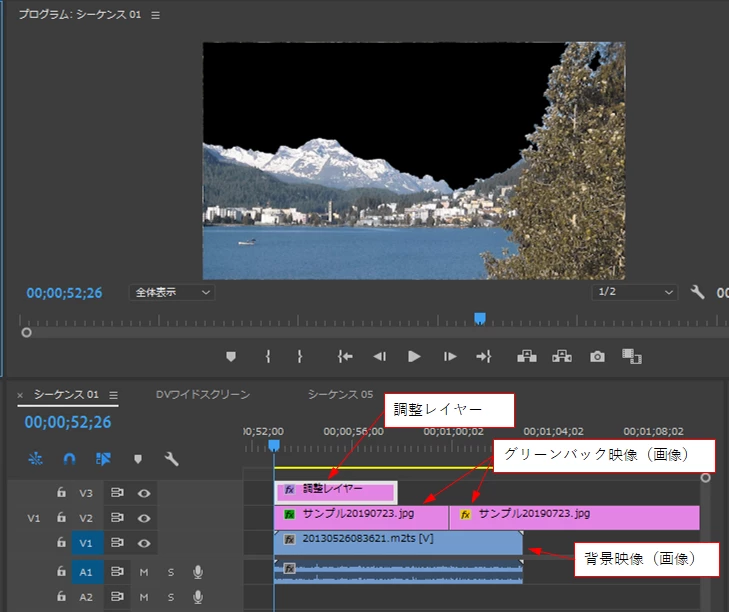The image size is (729, 612).
Task: Target the V3 track header
Action: pos(86,493)
